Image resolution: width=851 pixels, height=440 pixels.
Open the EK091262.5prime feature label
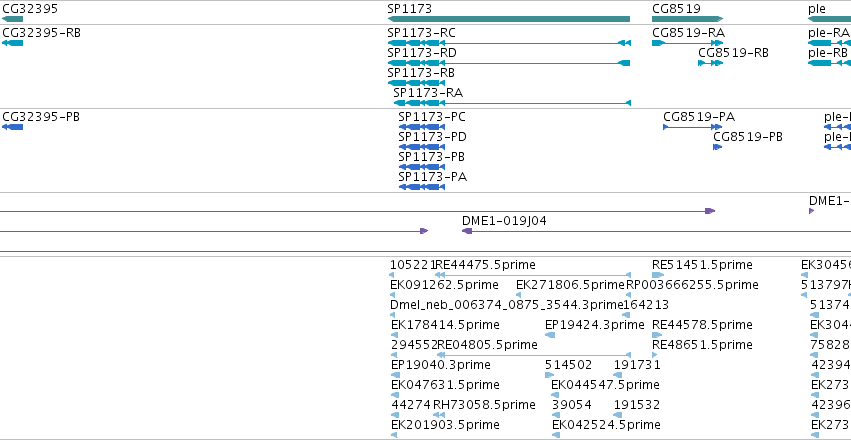[444, 285]
